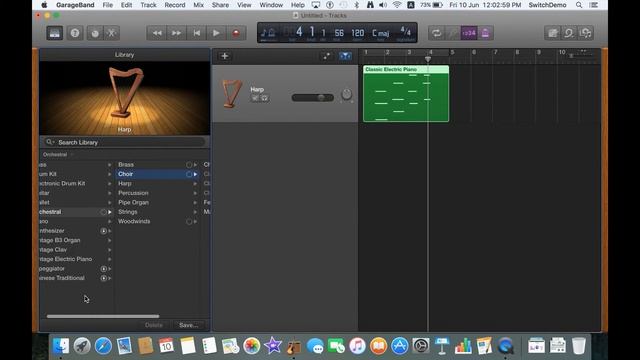Click the Fast Forward transport button
640x360 pixels.
[176, 33]
